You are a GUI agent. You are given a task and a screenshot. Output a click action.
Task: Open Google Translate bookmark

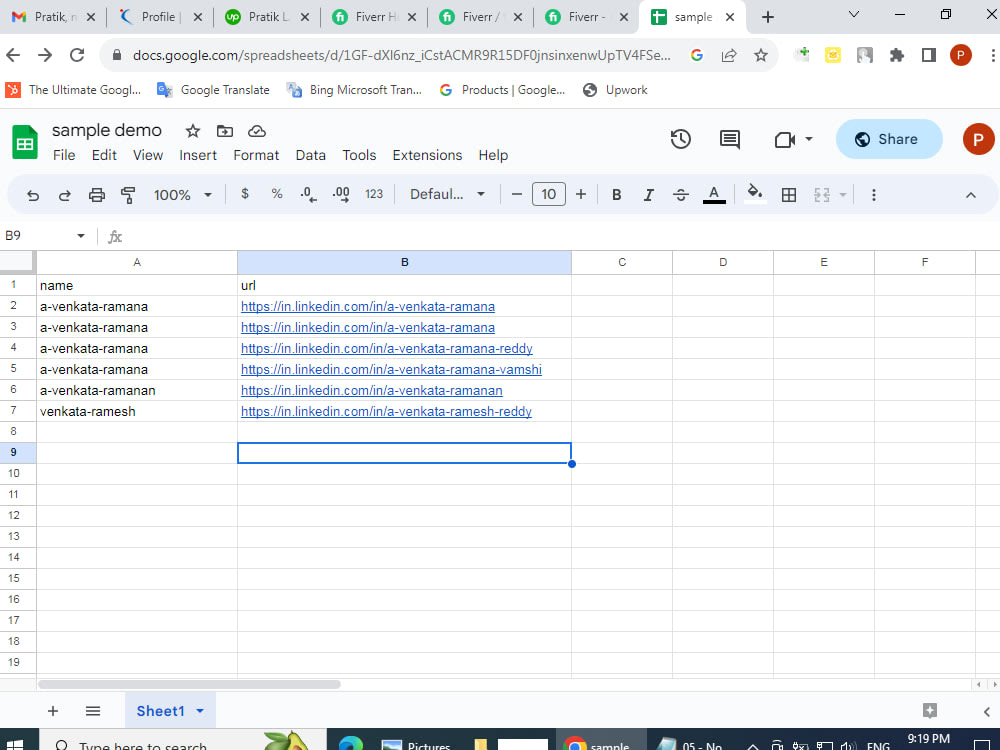pyautogui.click(x=213, y=90)
